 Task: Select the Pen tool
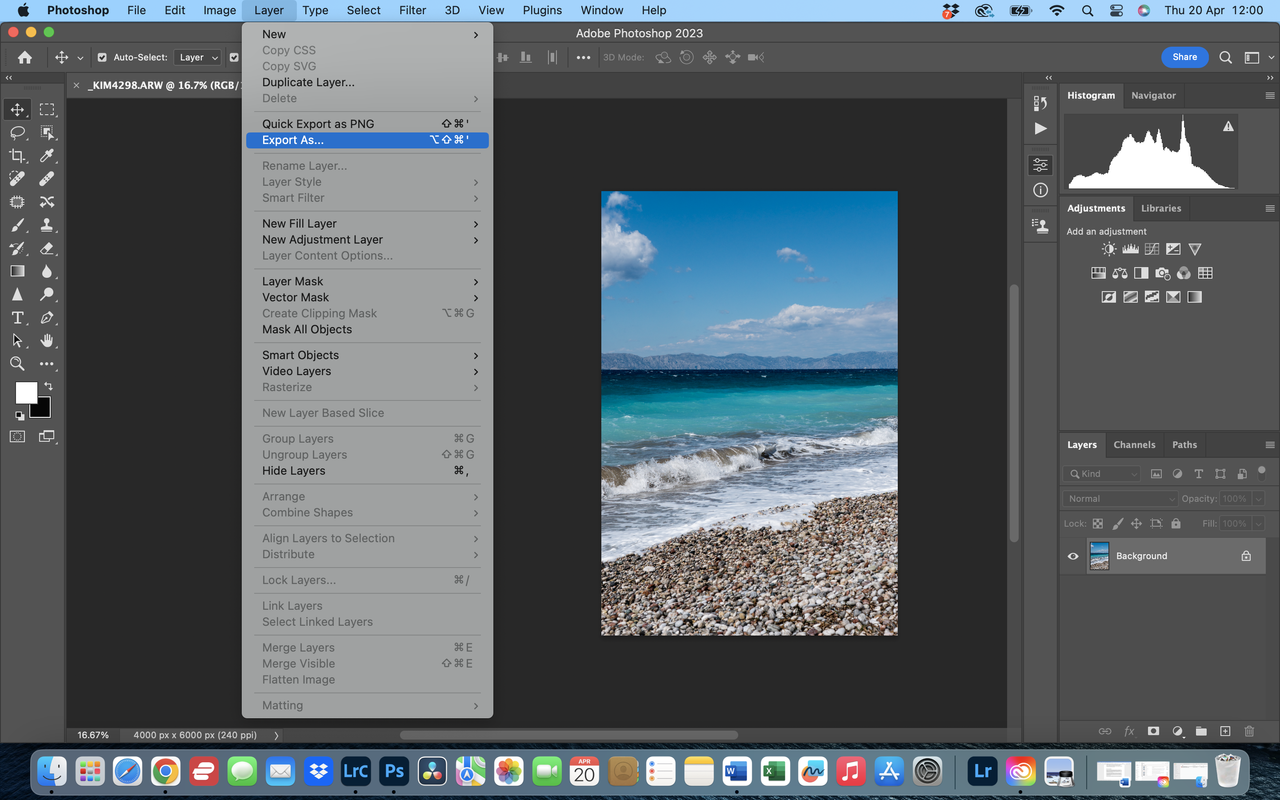(x=47, y=318)
